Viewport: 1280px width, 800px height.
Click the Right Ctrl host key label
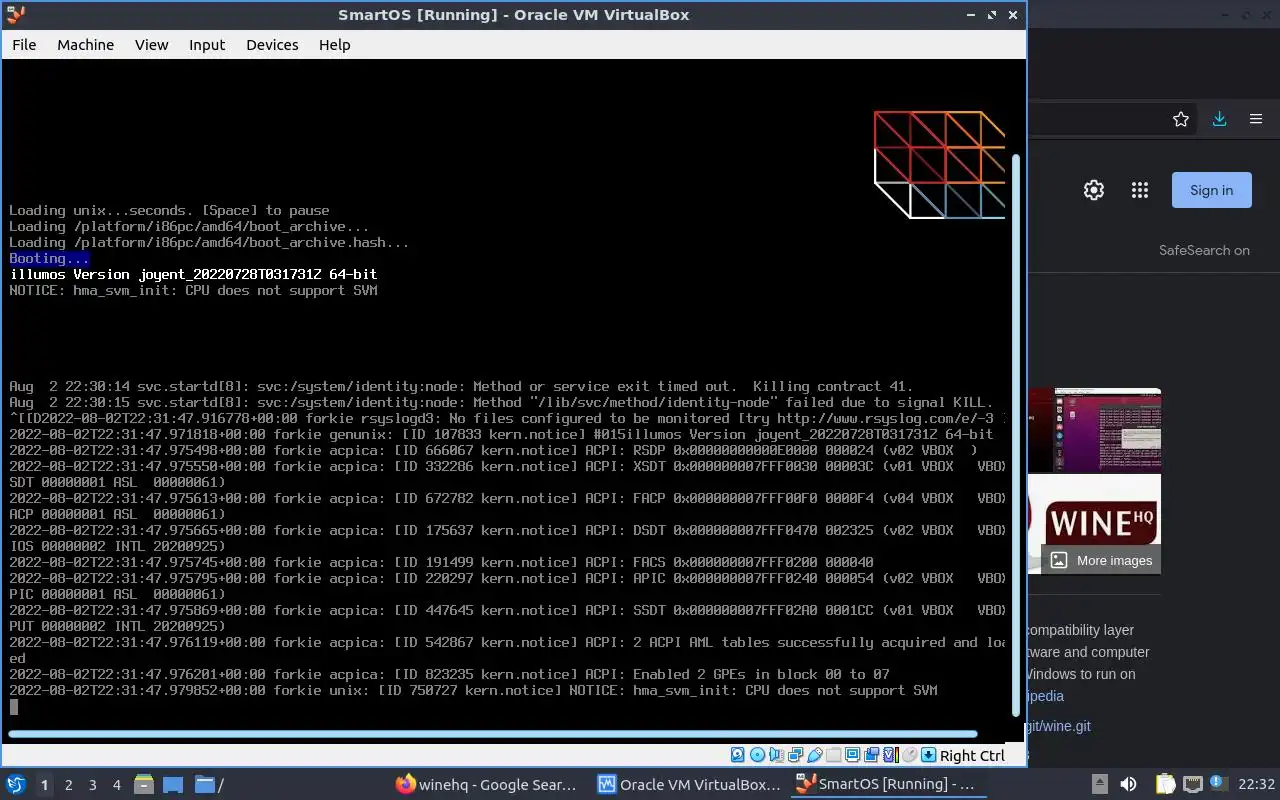(972, 756)
